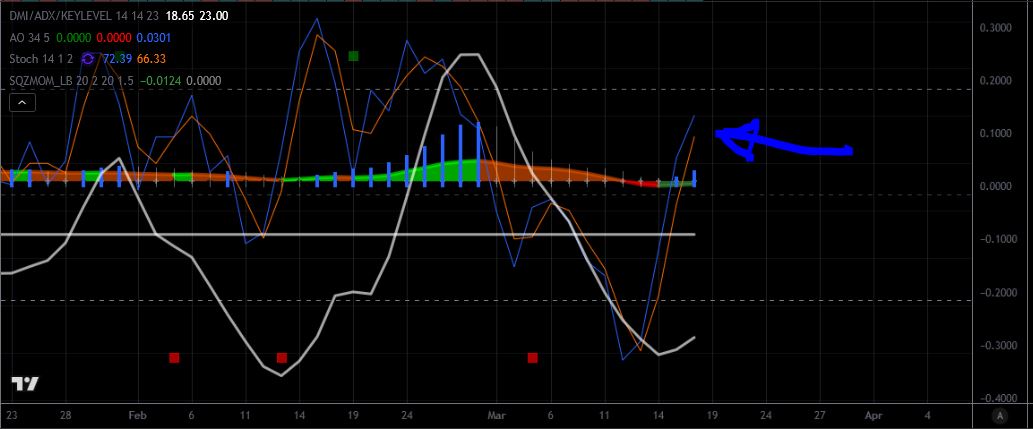Image resolution: width=1033 pixels, height=429 pixels.
Task: Click the 27 date label on the time axis
Action: (820, 416)
